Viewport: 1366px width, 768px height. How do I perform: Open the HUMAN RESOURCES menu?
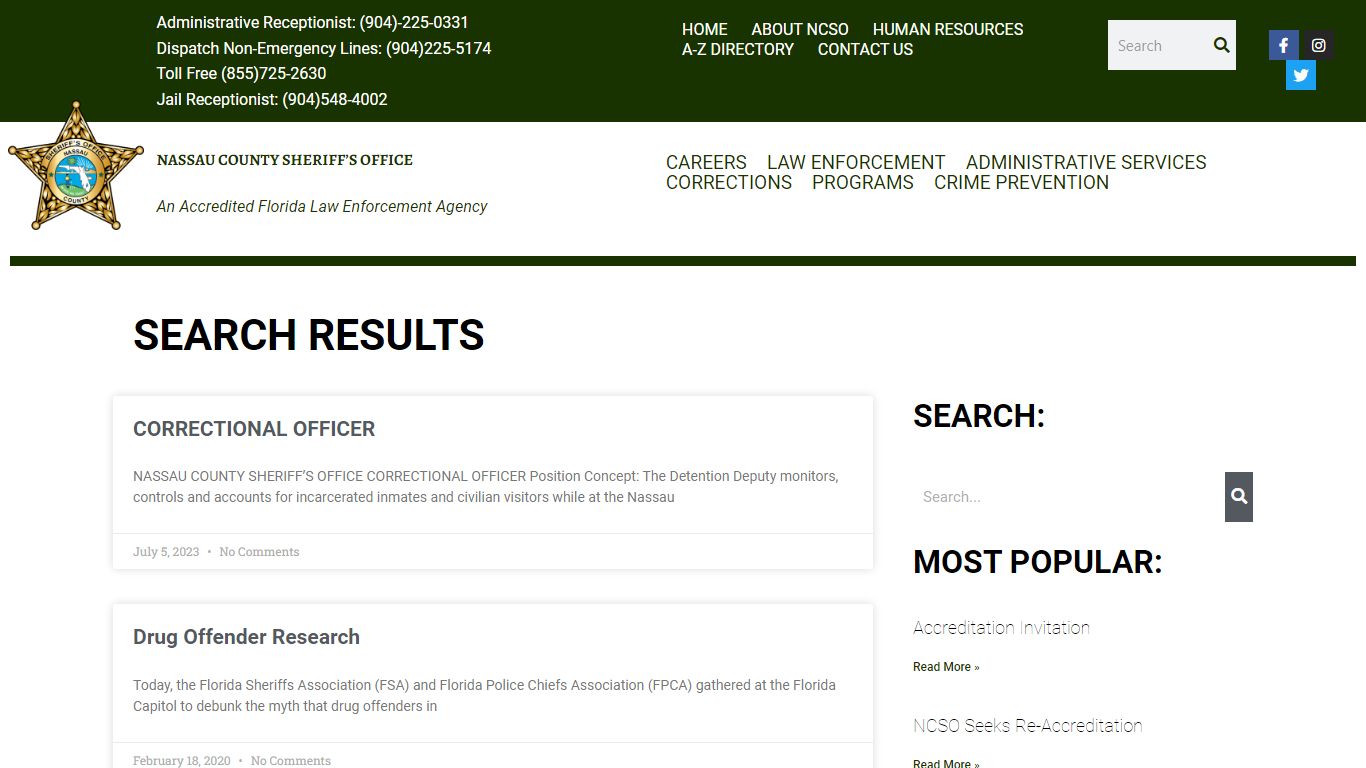pyautogui.click(x=948, y=29)
